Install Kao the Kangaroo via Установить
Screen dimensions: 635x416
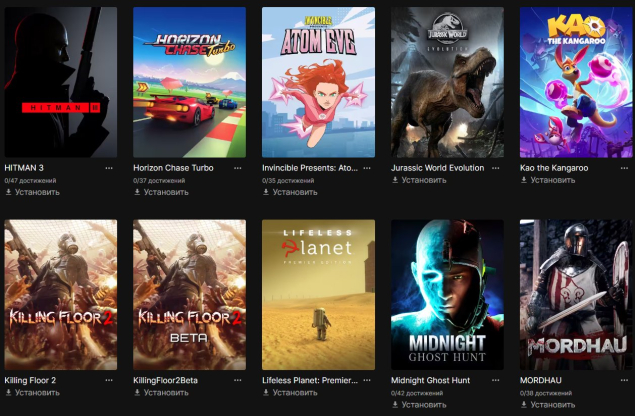coord(548,180)
